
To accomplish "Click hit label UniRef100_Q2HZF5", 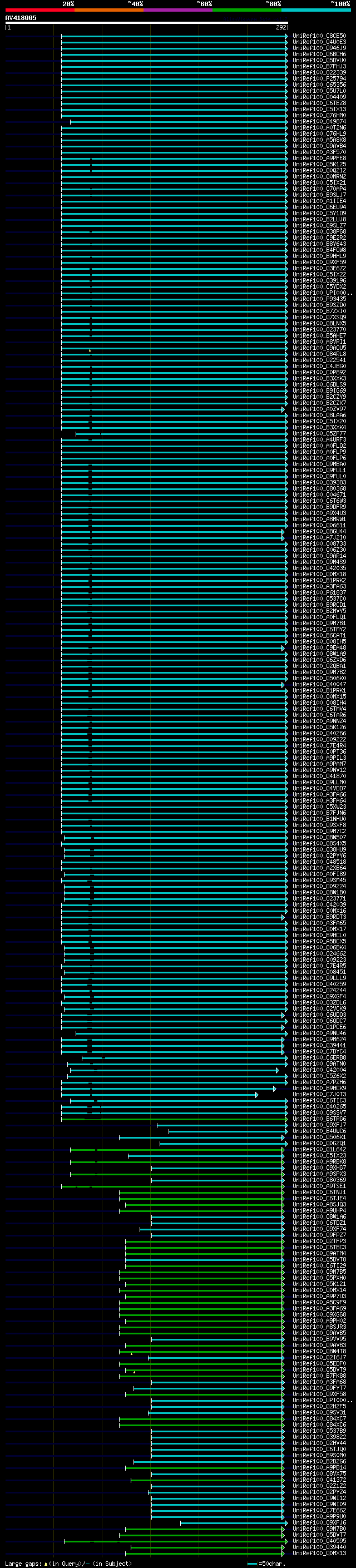I will [319, 1406].
